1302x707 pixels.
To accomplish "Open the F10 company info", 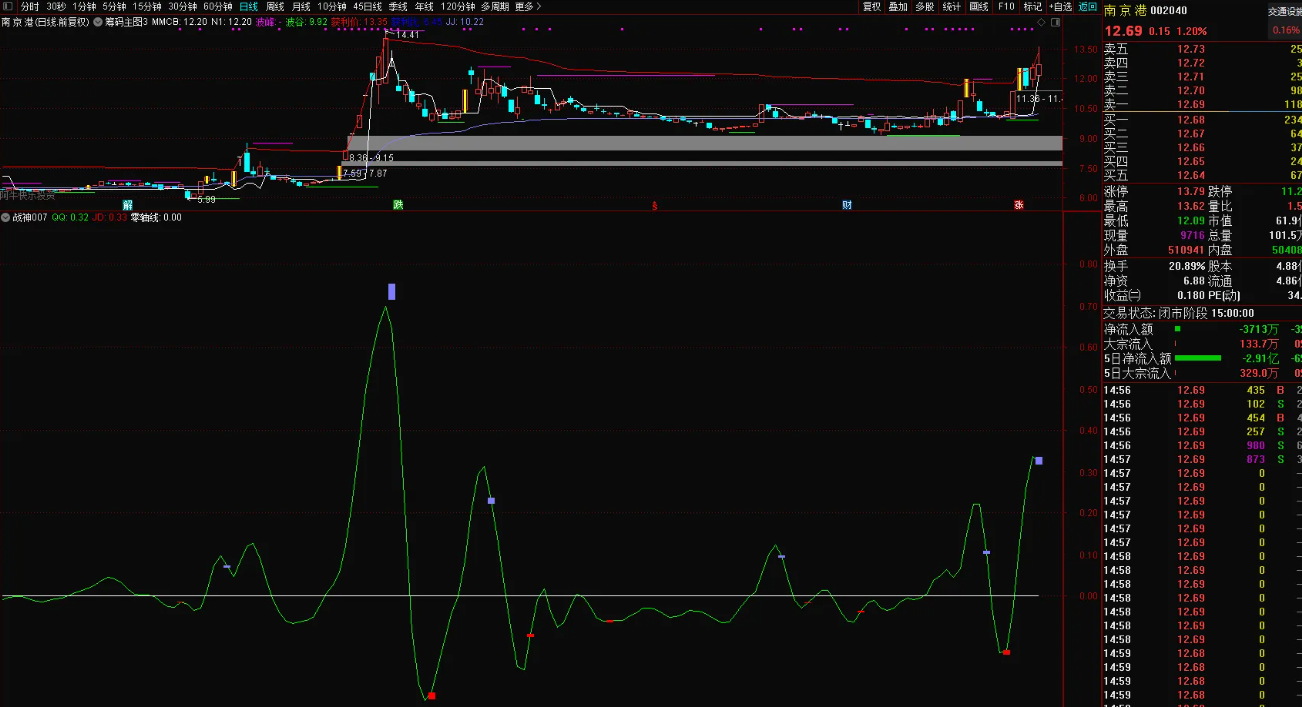I will click(x=1005, y=6).
